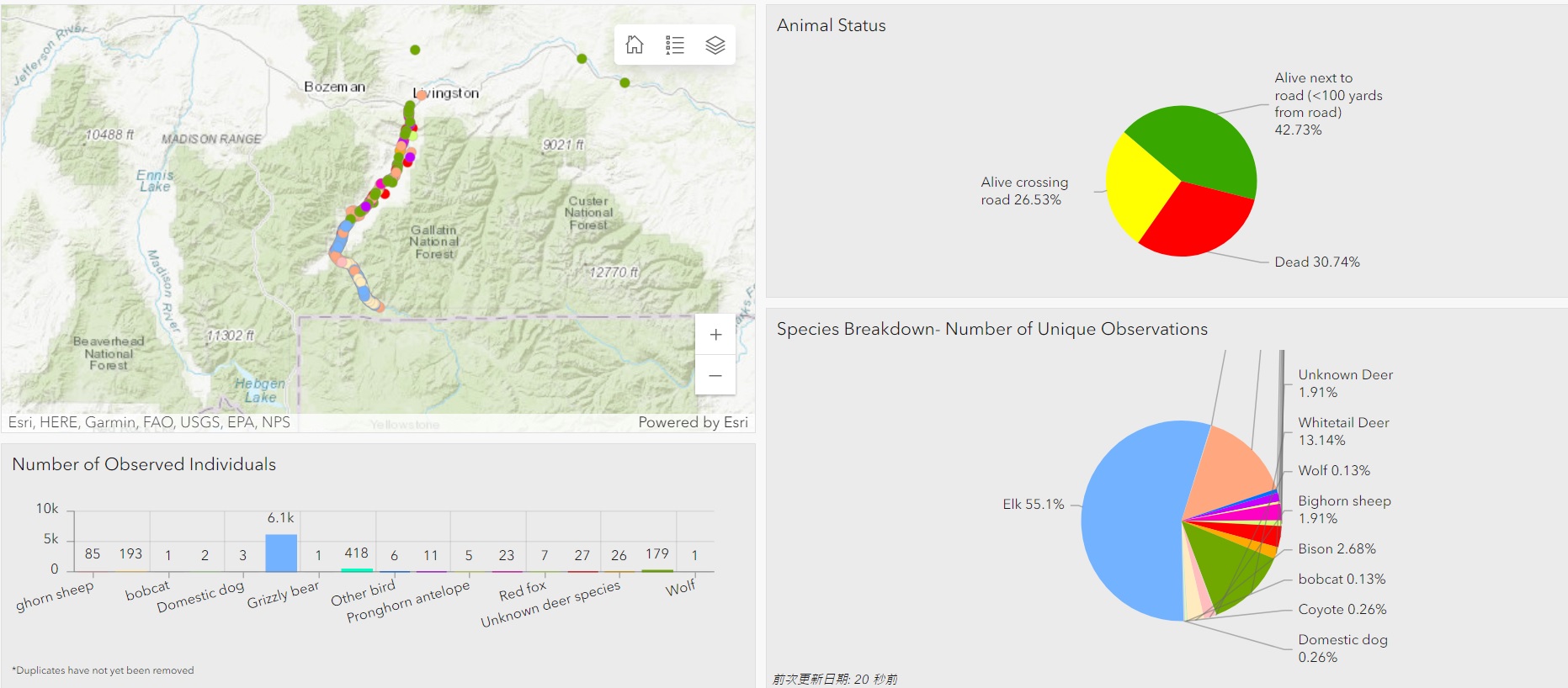Click the 418 Other bird bar value
This screenshot has height=688, width=1568.
(x=356, y=553)
